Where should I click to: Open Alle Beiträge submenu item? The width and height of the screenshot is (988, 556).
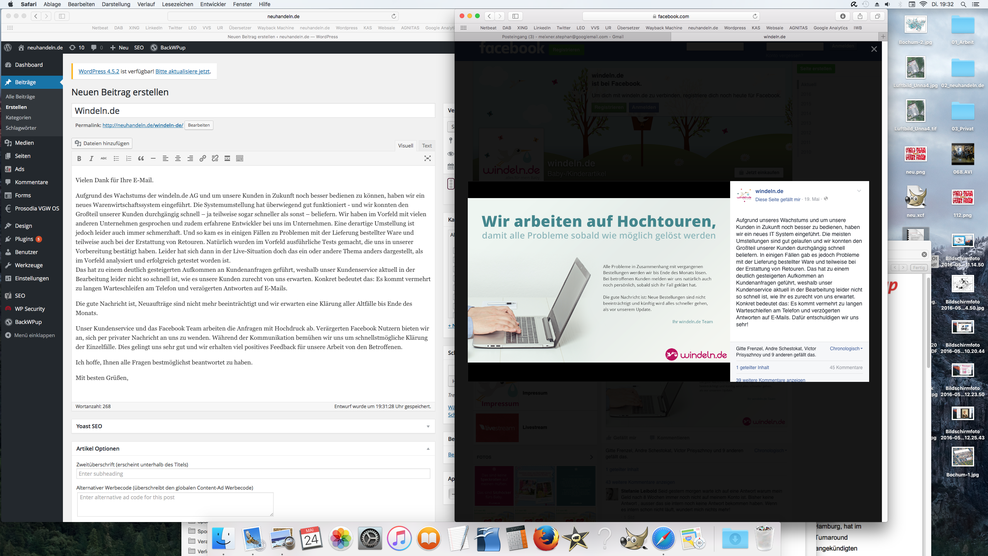(x=20, y=97)
